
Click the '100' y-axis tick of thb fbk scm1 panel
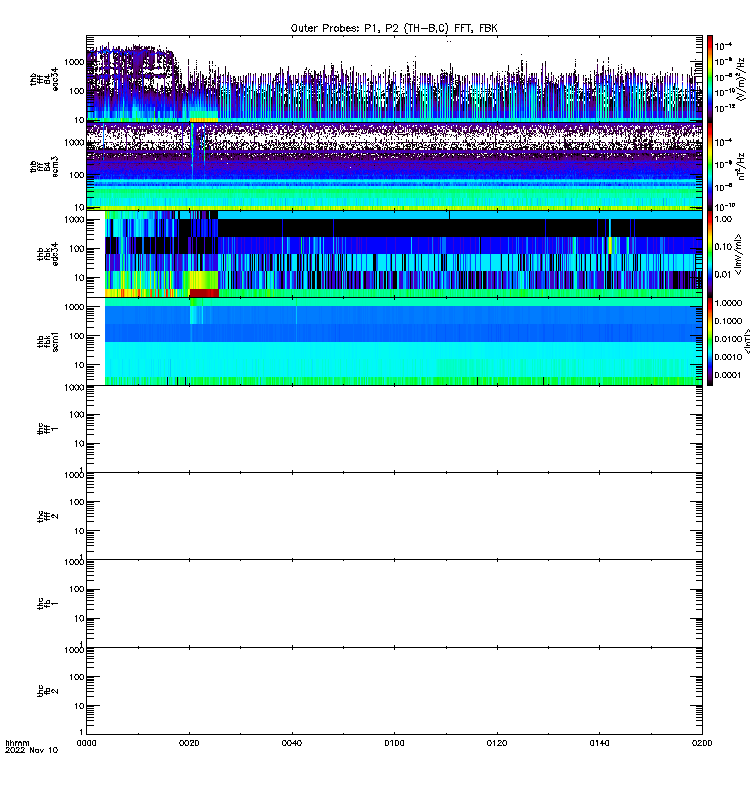[x=77, y=336]
